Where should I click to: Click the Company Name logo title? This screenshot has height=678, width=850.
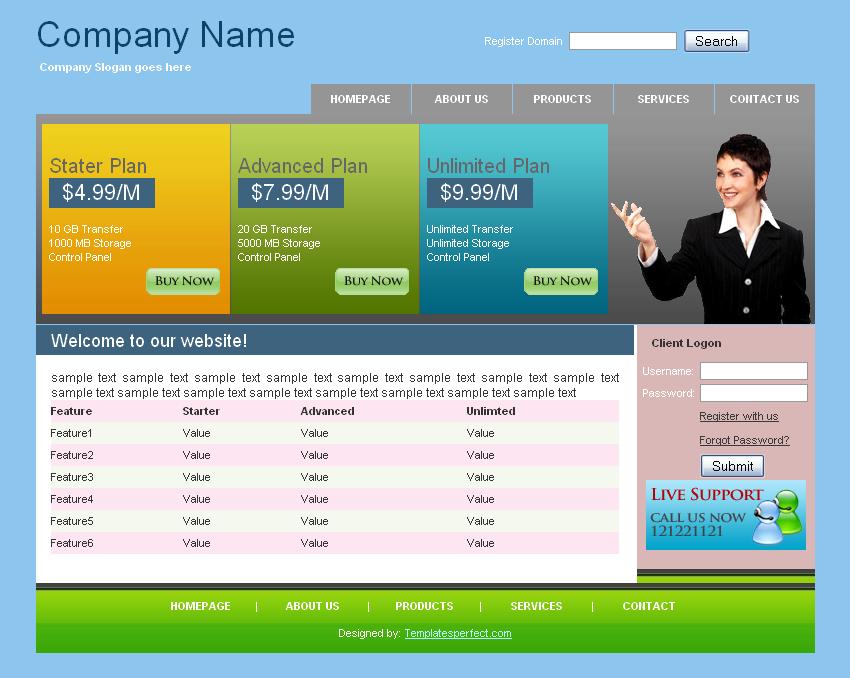(166, 35)
